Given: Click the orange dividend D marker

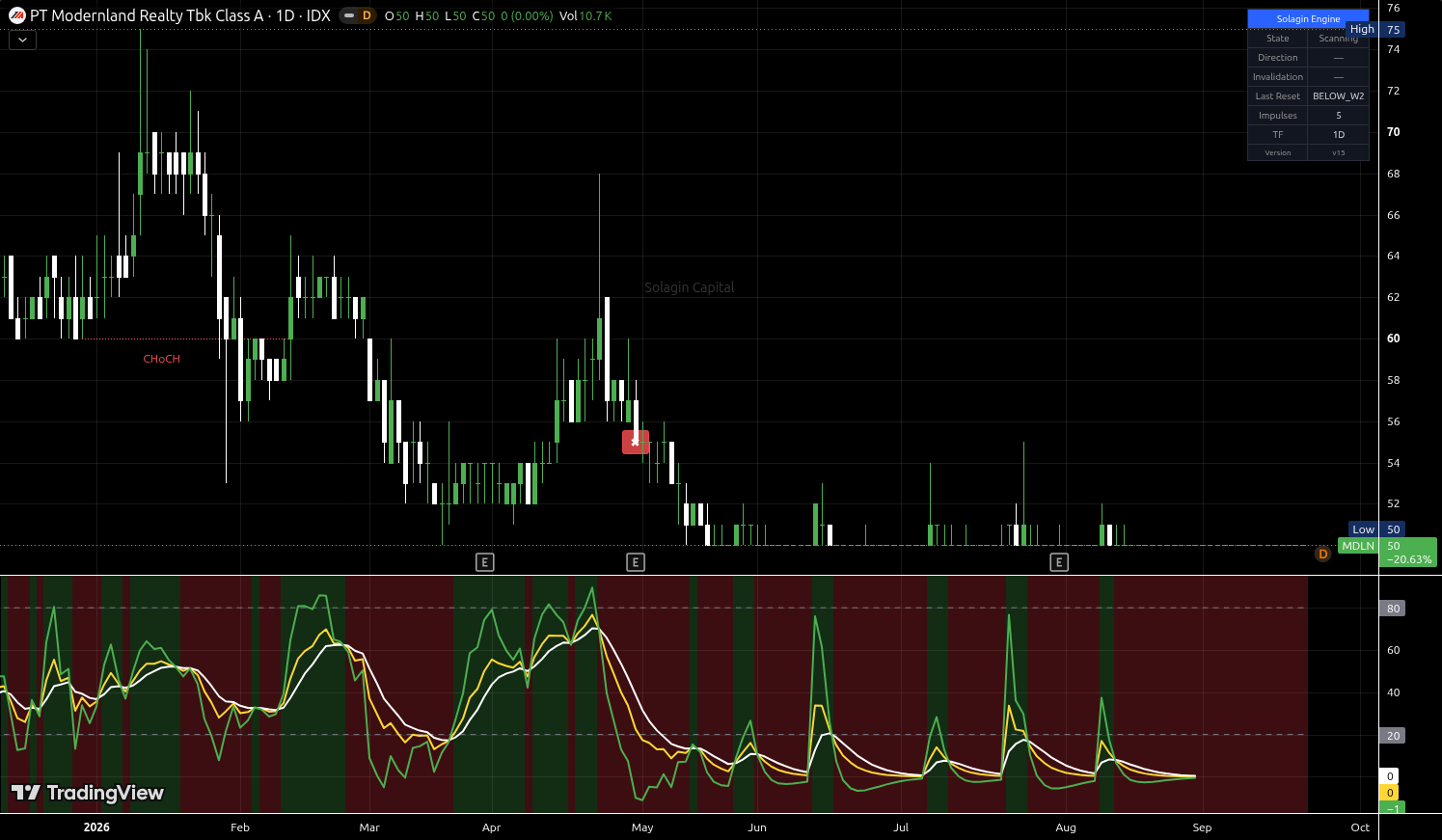Looking at the screenshot, I should pyautogui.click(x=1322, y=554).
